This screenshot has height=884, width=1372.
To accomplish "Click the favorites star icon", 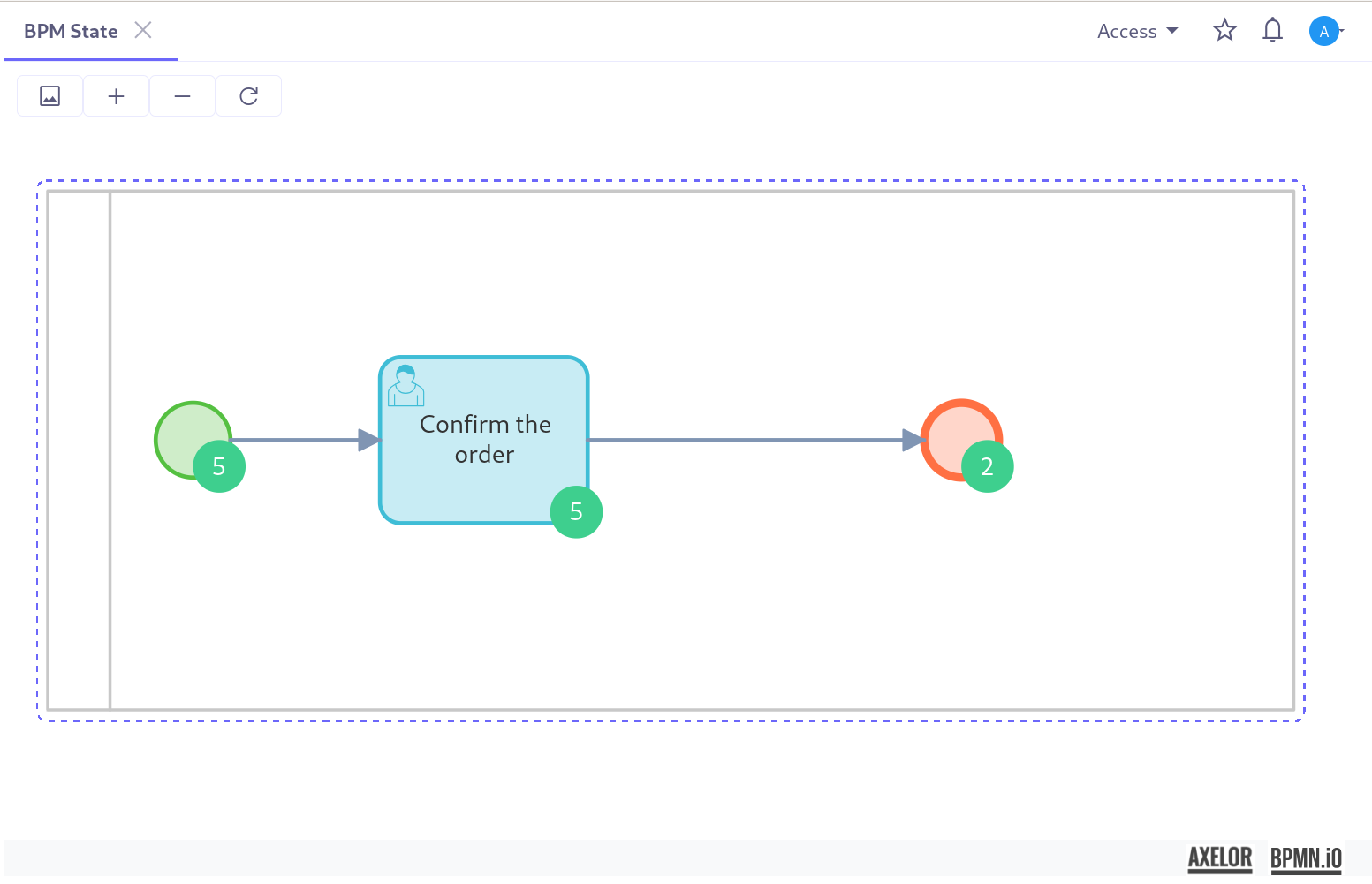I will point(1224,30).
